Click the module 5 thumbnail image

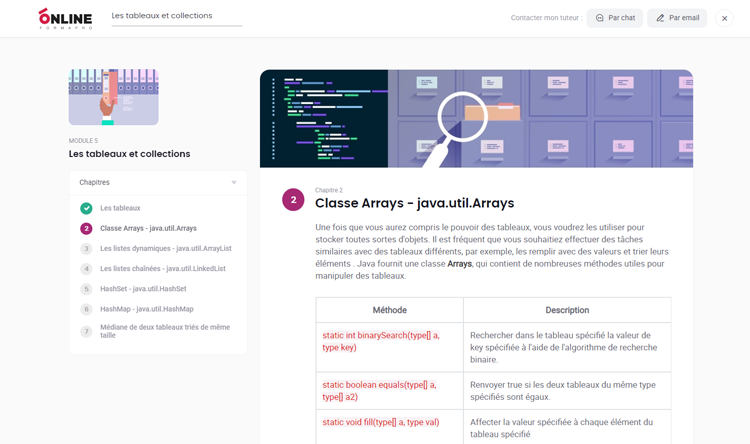pos(113,97)
